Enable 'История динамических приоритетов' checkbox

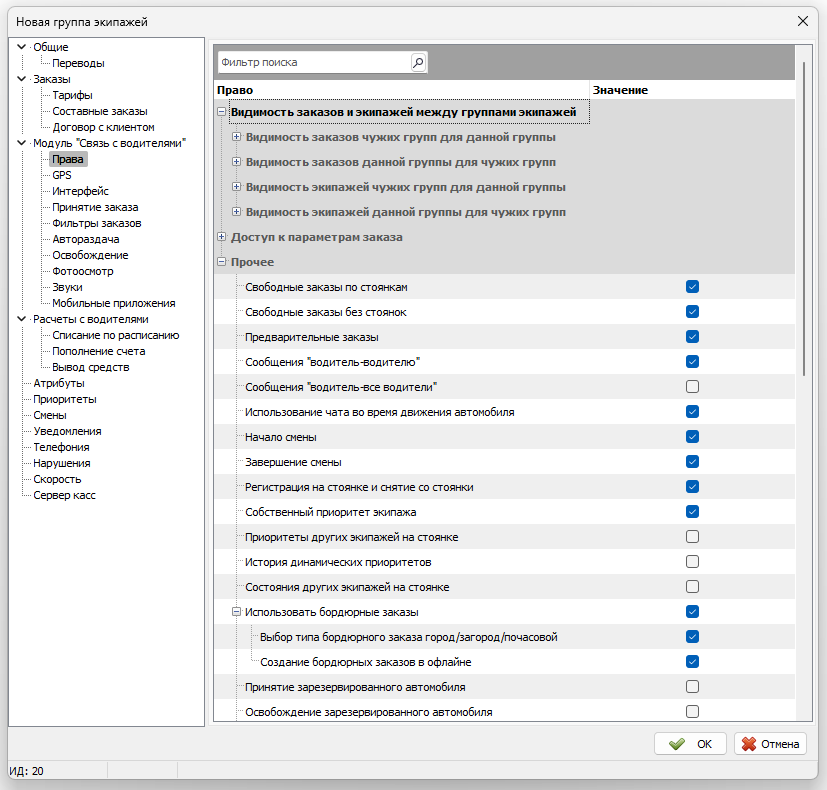pyautogui.click(x=693, y=562)
